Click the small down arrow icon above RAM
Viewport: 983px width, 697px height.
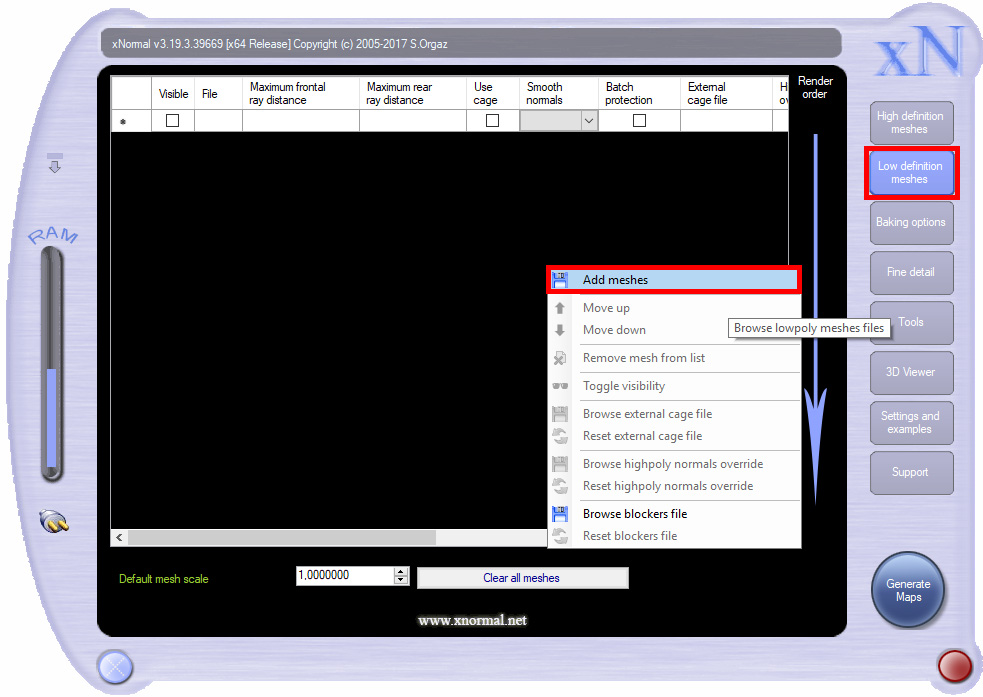coord(55,164)
